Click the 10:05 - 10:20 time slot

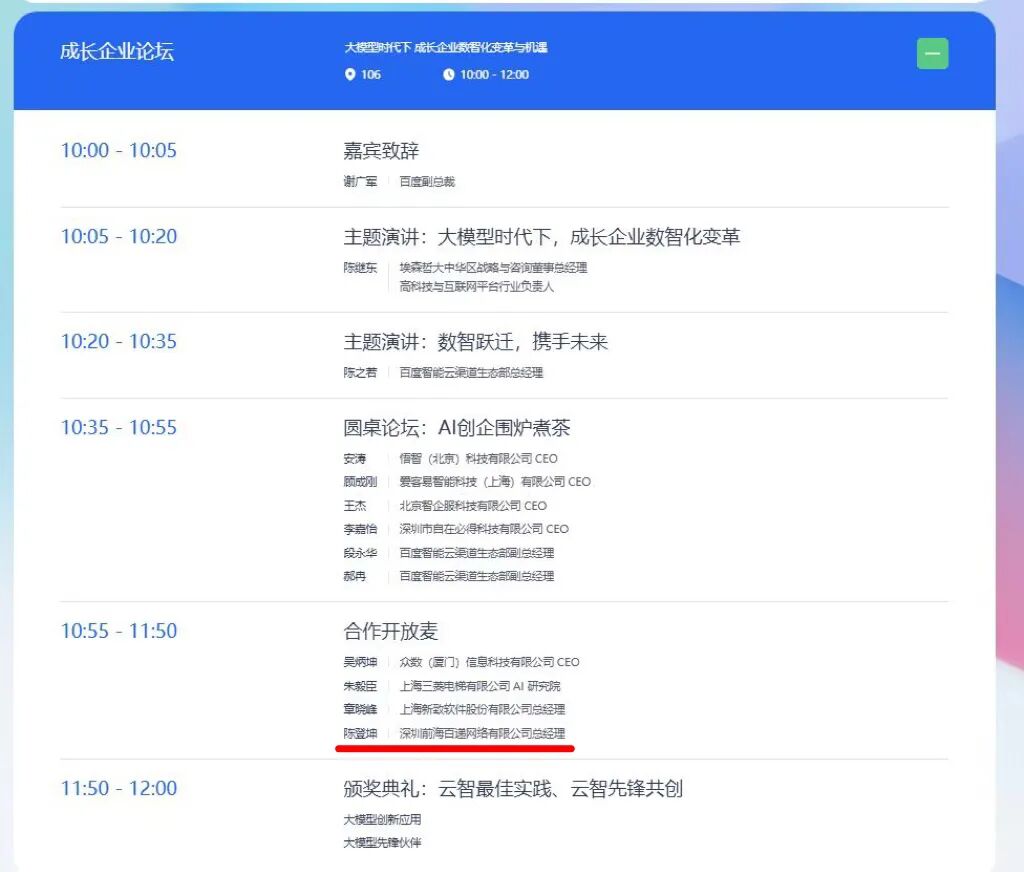[x=119, y=236]
